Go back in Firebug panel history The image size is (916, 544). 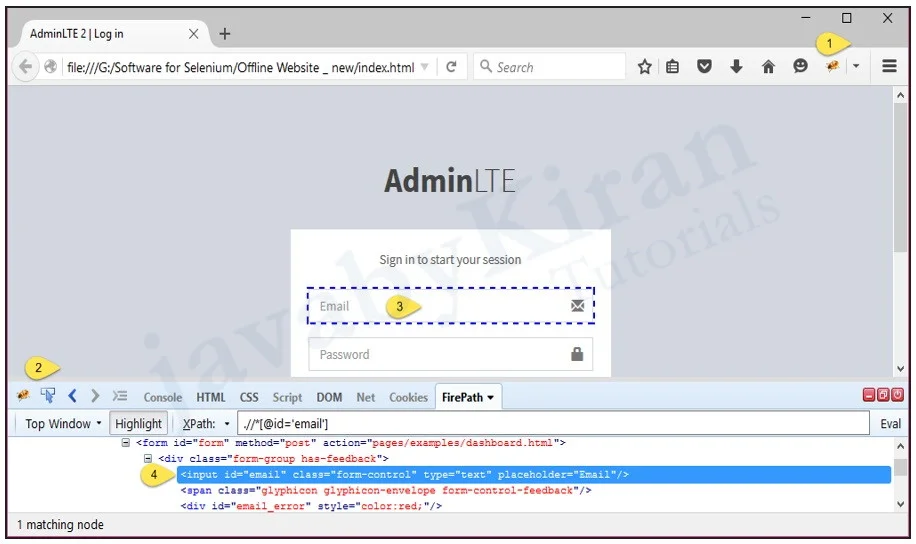pyautogui.click(x=72, y=396)
